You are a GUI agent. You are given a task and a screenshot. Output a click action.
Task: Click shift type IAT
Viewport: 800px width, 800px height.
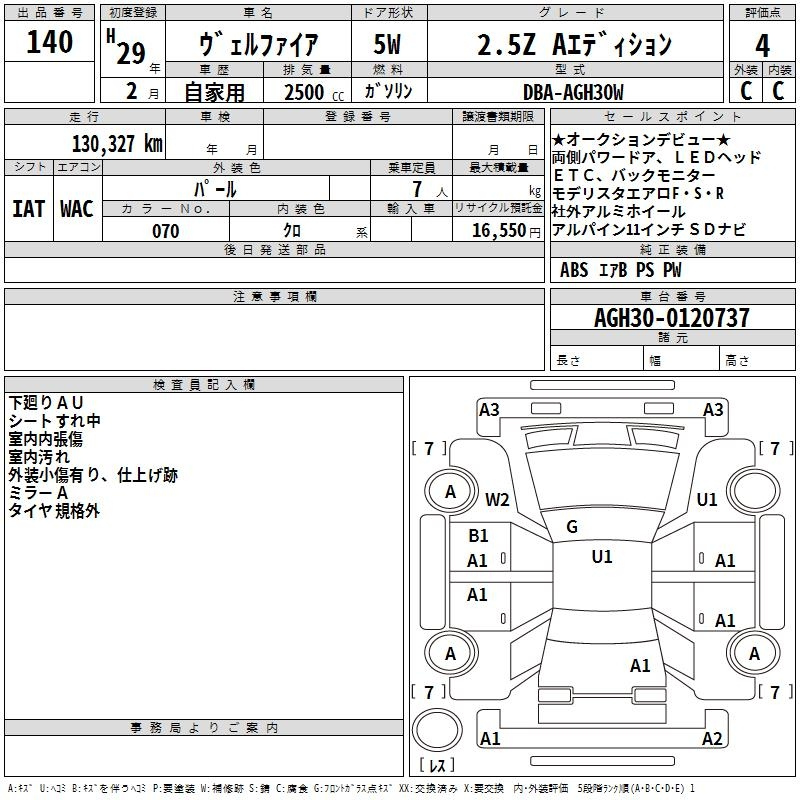[28, 209]
